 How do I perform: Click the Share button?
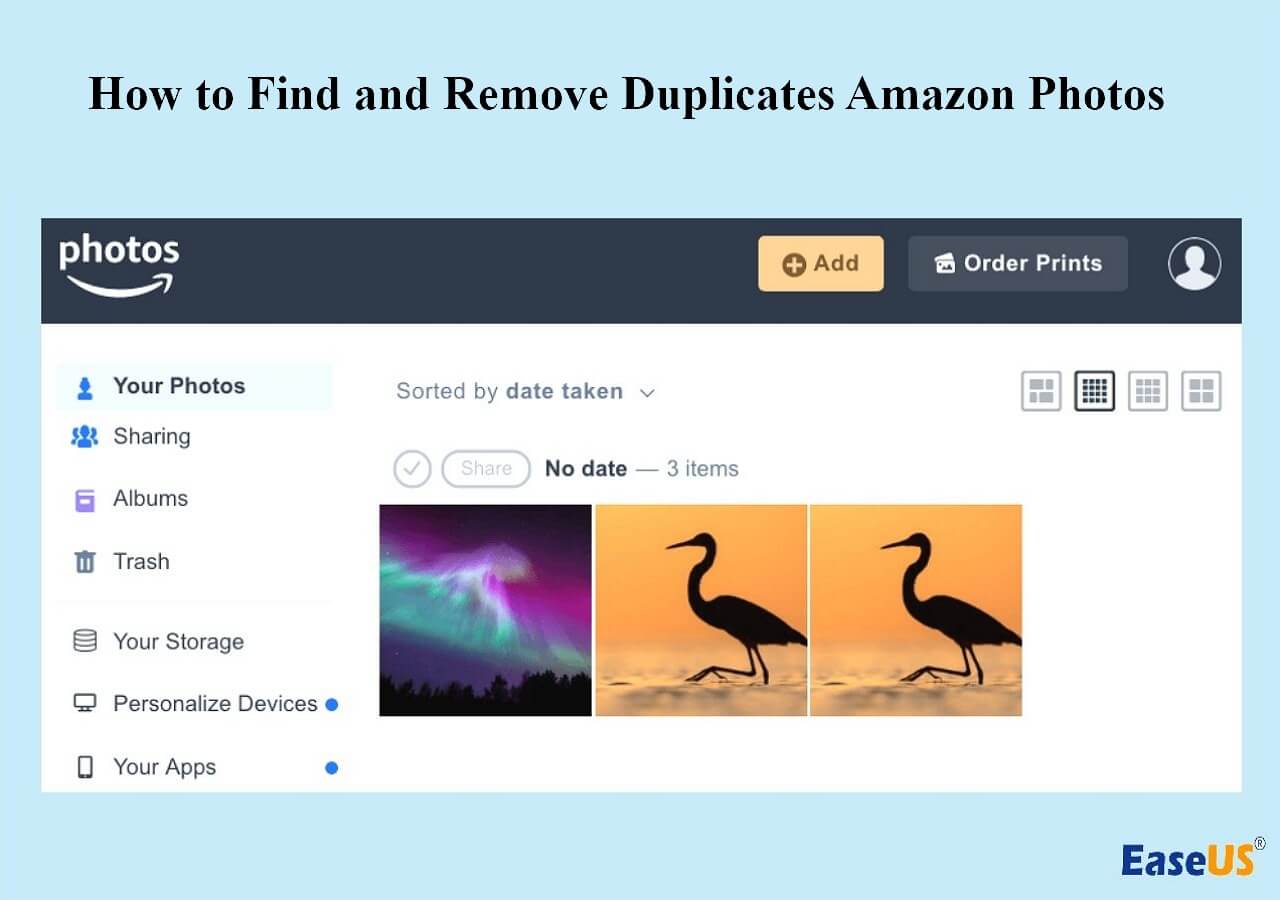(486, 468)
